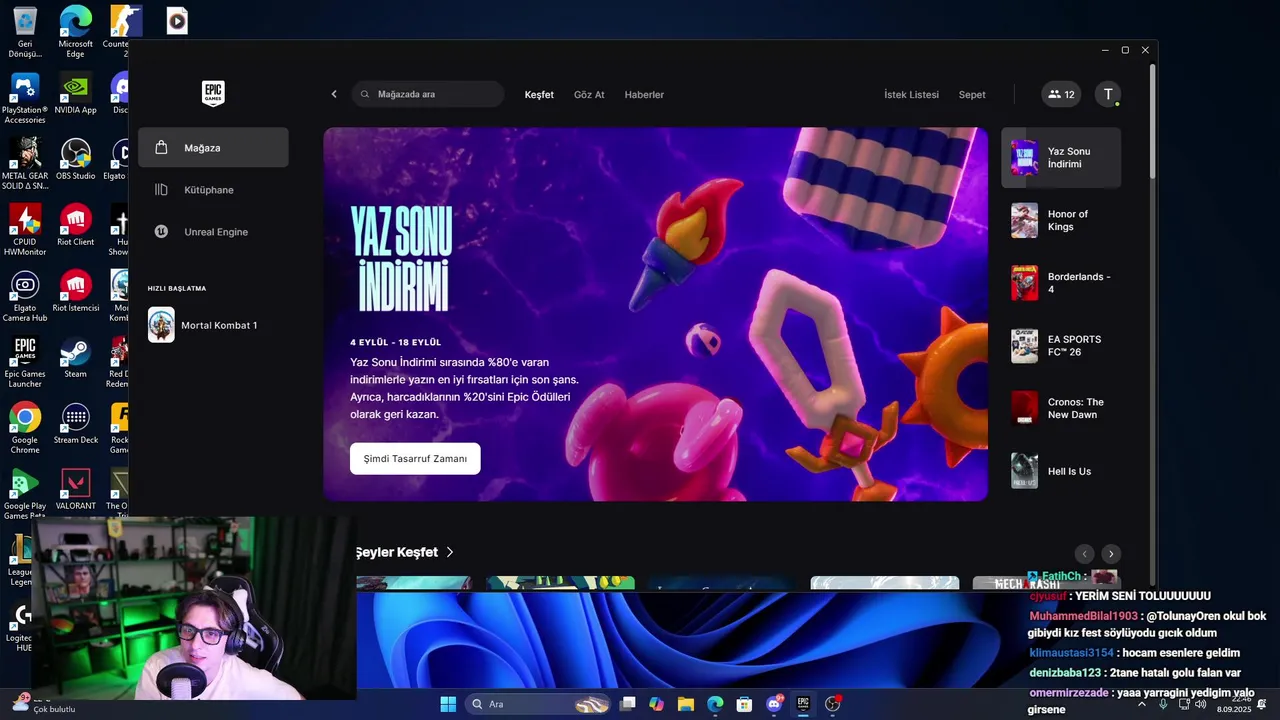Open Task View on the taskbar

pyautogui.click(x=627, y=704)
